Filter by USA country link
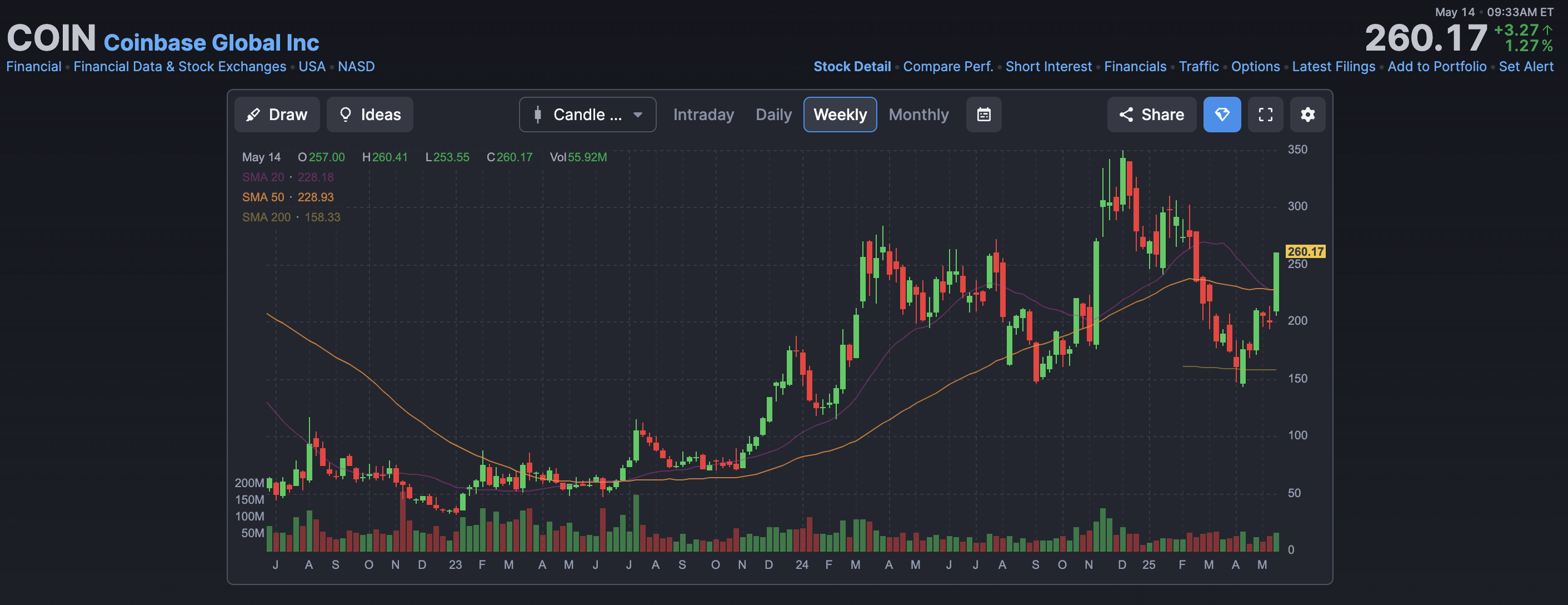Viewport: 1568px width, 605px height. (312, 66)
